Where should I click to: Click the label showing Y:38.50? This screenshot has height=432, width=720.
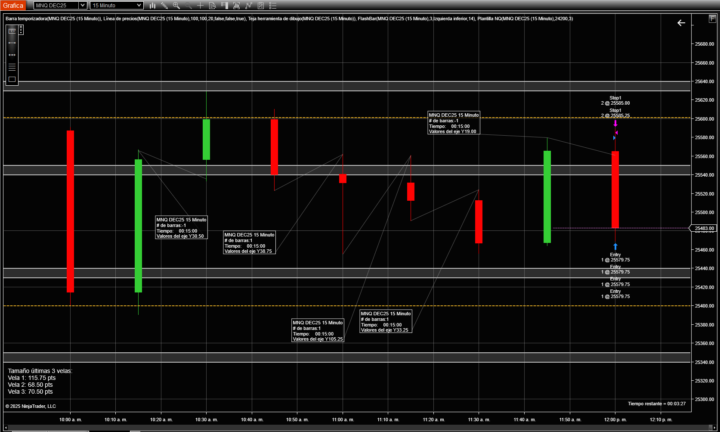(x=181, y=227)
